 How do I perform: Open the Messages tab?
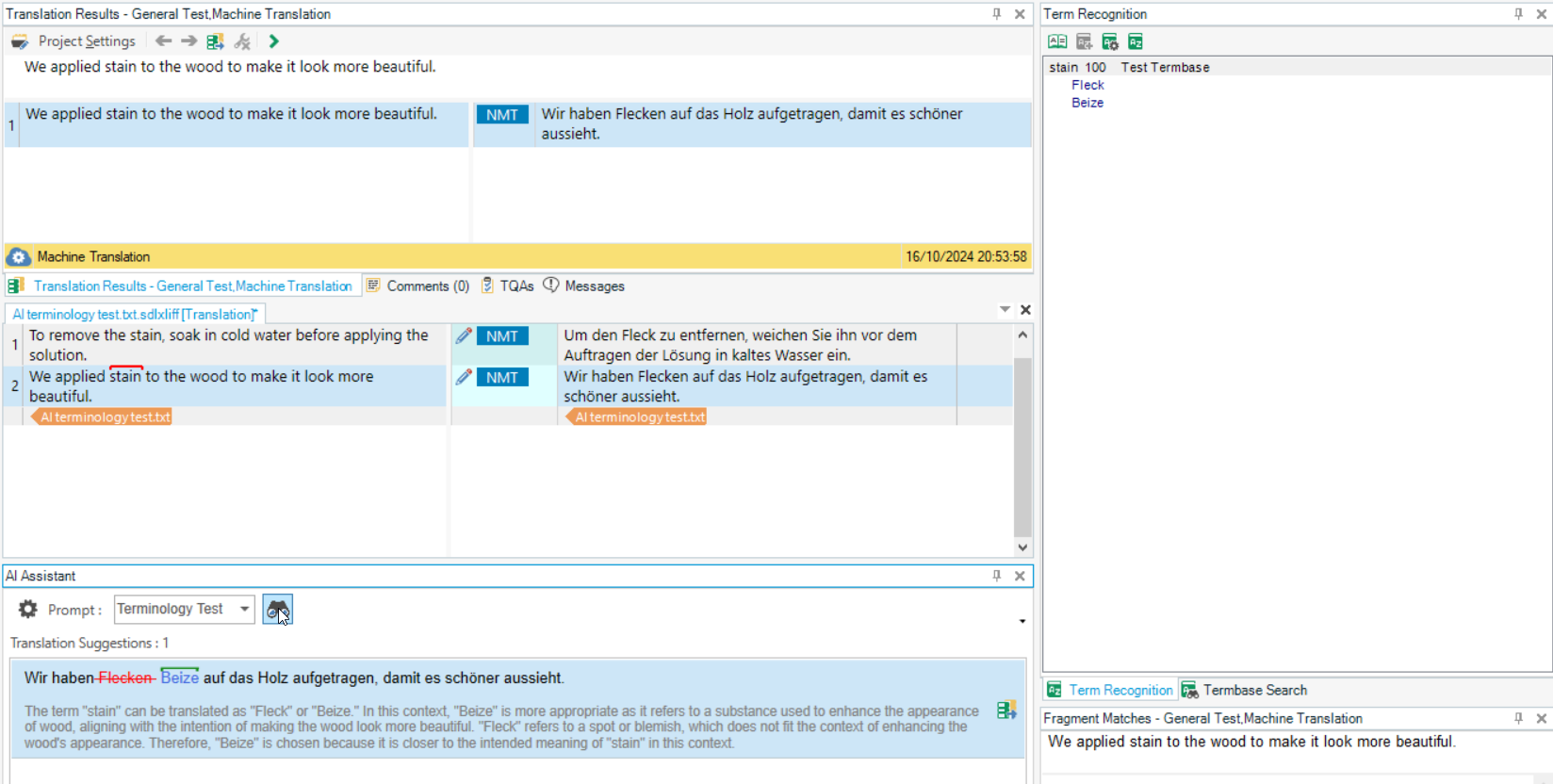click(x=584, y=286)
